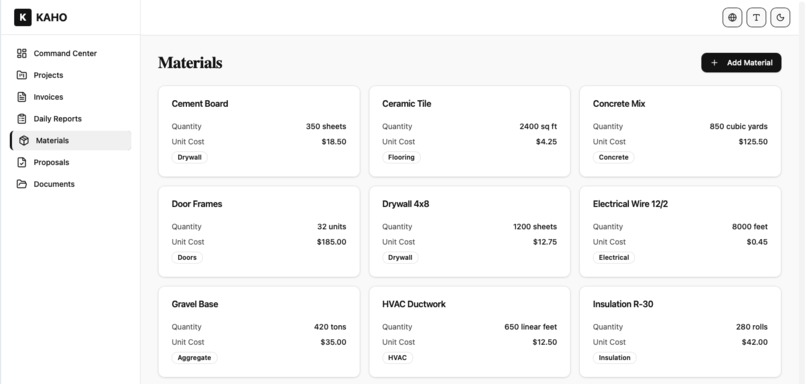Viewport: 806px width, 384px height.
Task: Click the Invoices document icon
Action: pos(22,97)
